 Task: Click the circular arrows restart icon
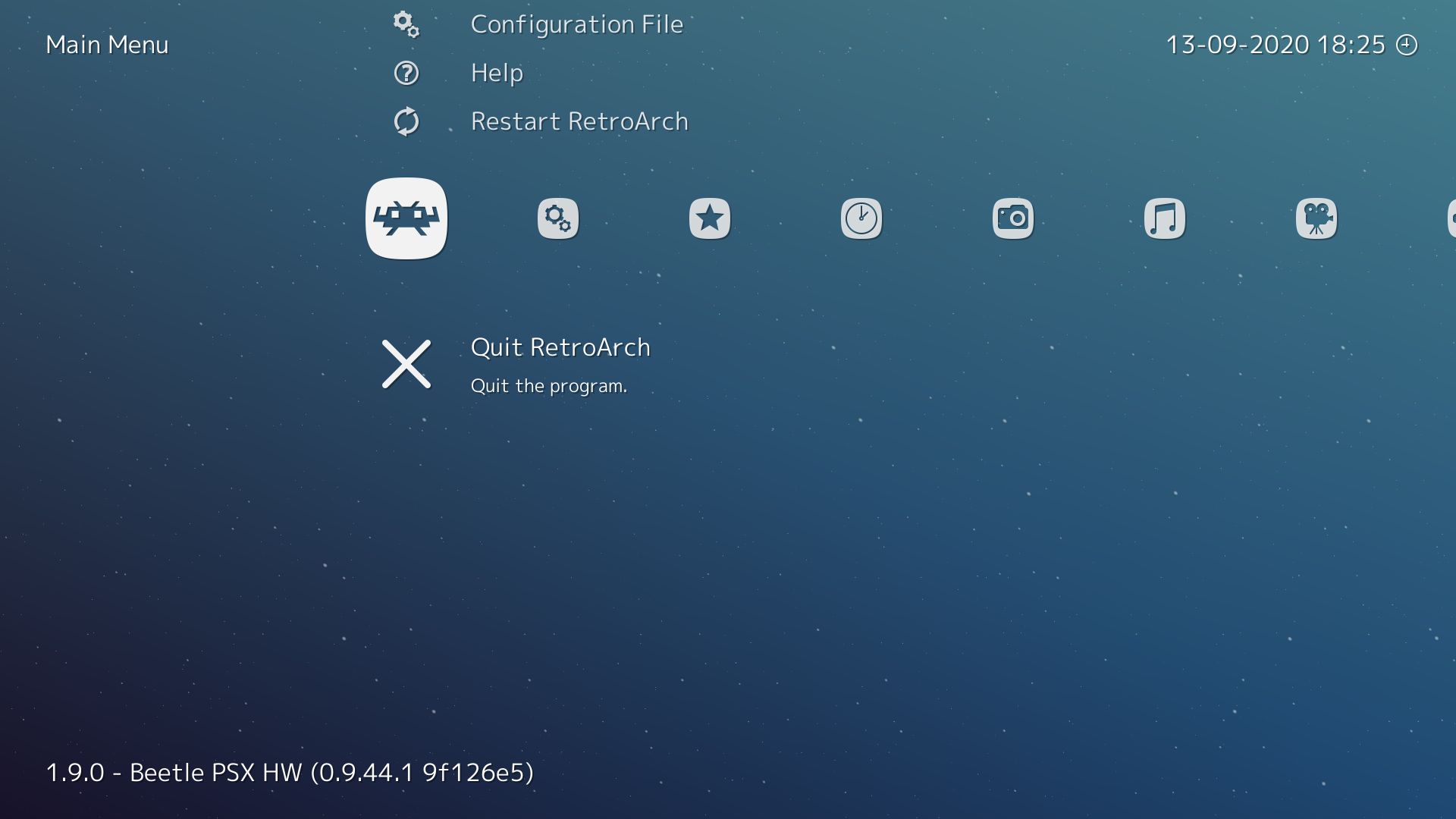[x=406, y=121]
